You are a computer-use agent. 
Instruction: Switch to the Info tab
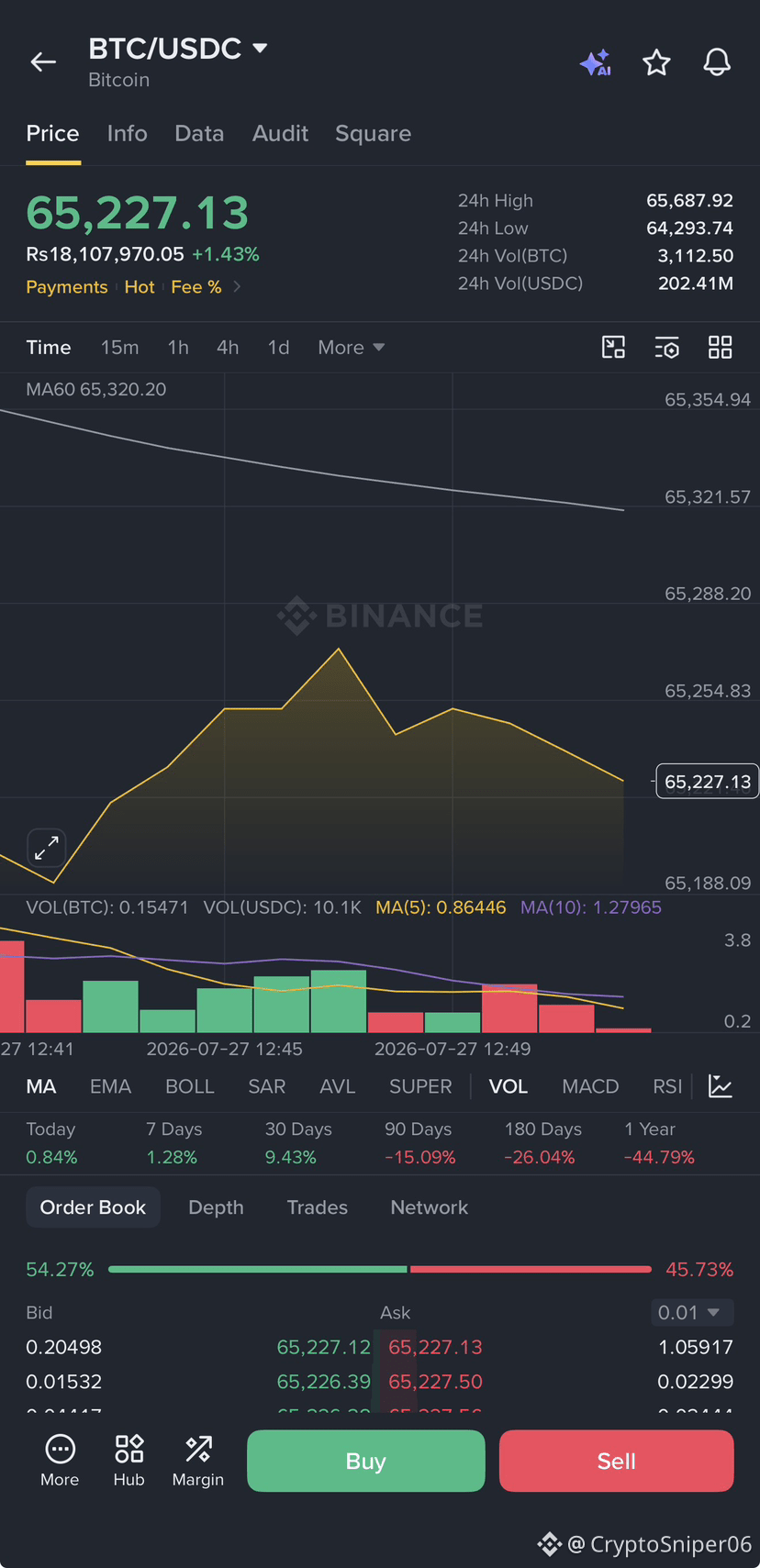(127, 134)
